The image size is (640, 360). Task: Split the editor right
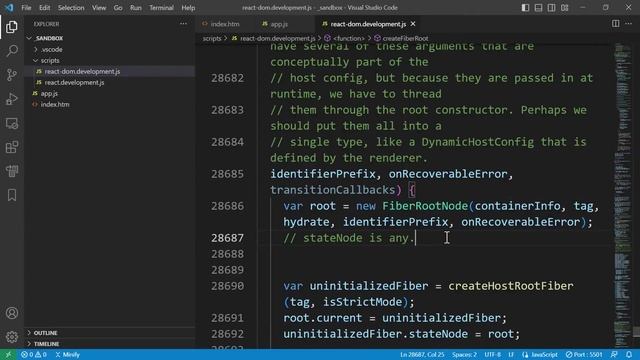point(616,24)
